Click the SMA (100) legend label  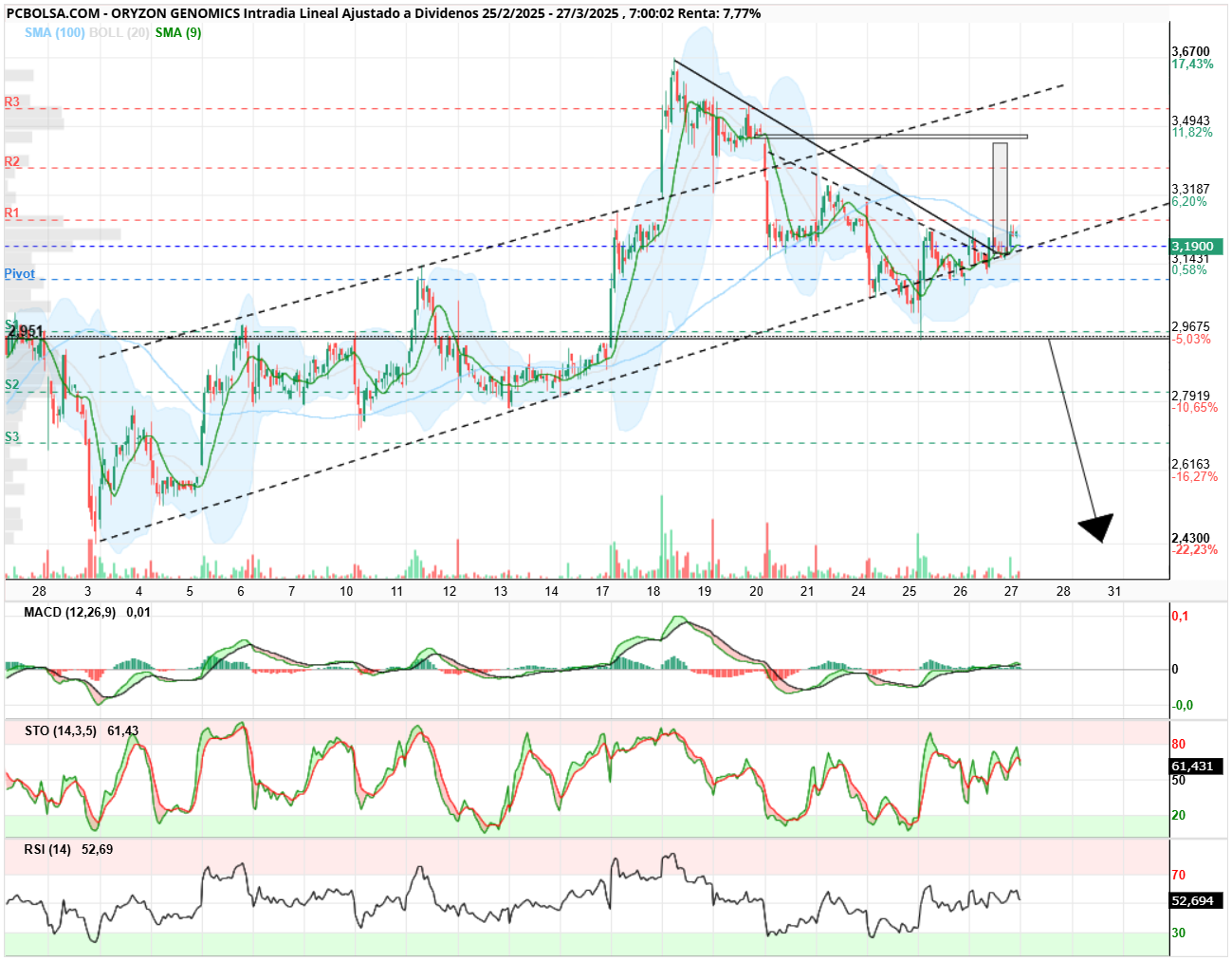(x=54, y=32)
